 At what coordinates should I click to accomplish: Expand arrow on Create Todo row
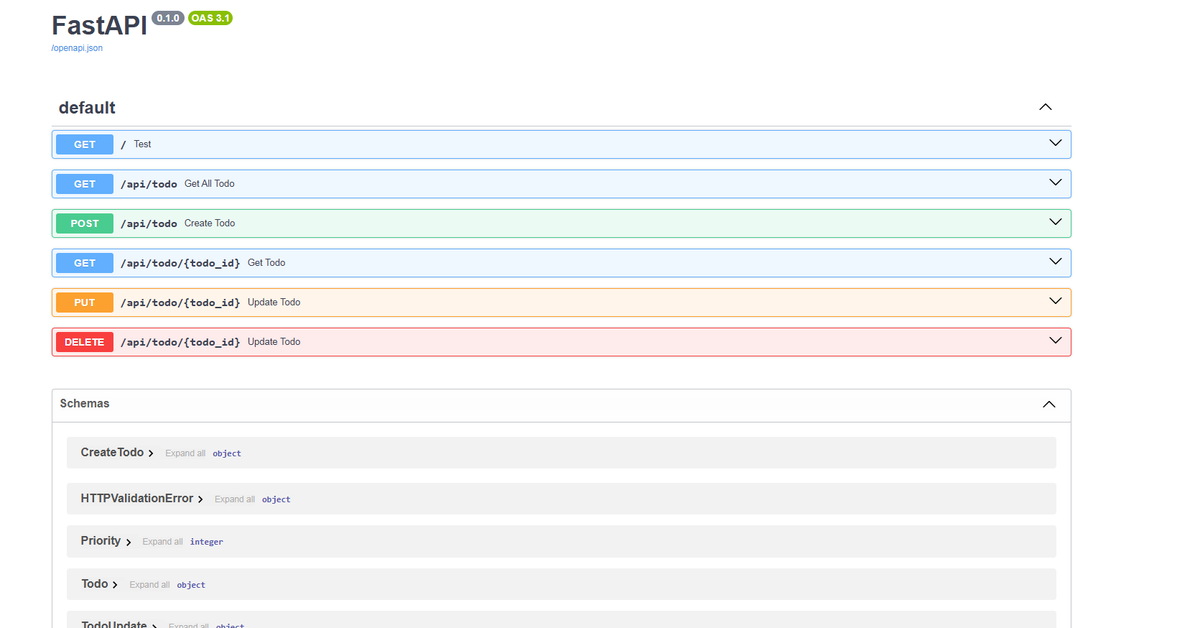point(1055,222)
